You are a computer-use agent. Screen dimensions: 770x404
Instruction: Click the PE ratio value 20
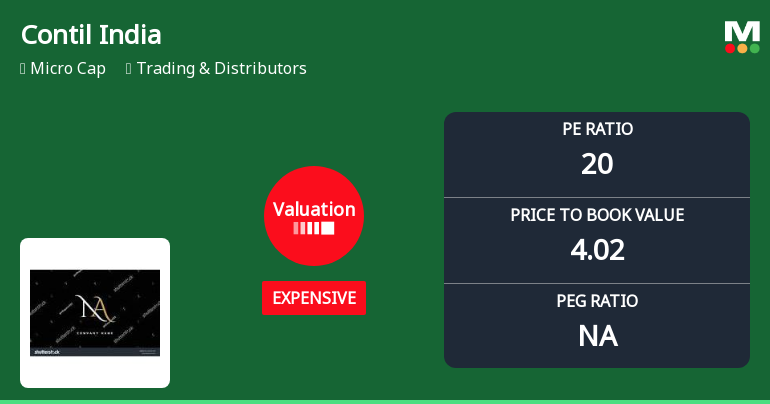point(597,164)
